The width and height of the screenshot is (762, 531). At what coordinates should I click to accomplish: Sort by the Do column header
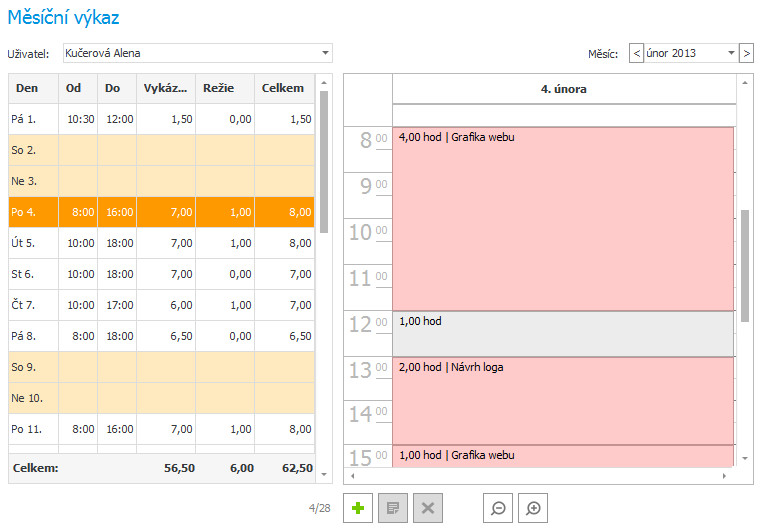point(117,88)
